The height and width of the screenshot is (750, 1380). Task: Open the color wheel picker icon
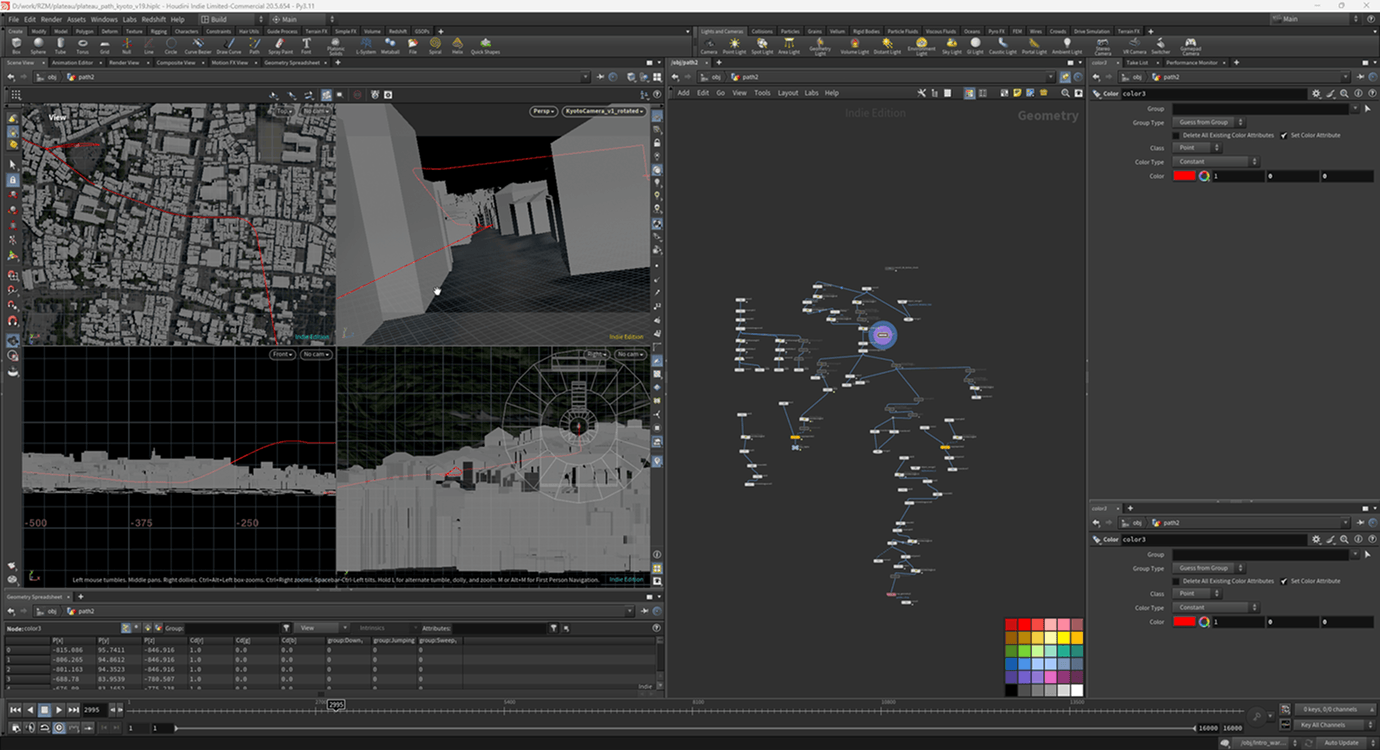(x=1204, y=176)
